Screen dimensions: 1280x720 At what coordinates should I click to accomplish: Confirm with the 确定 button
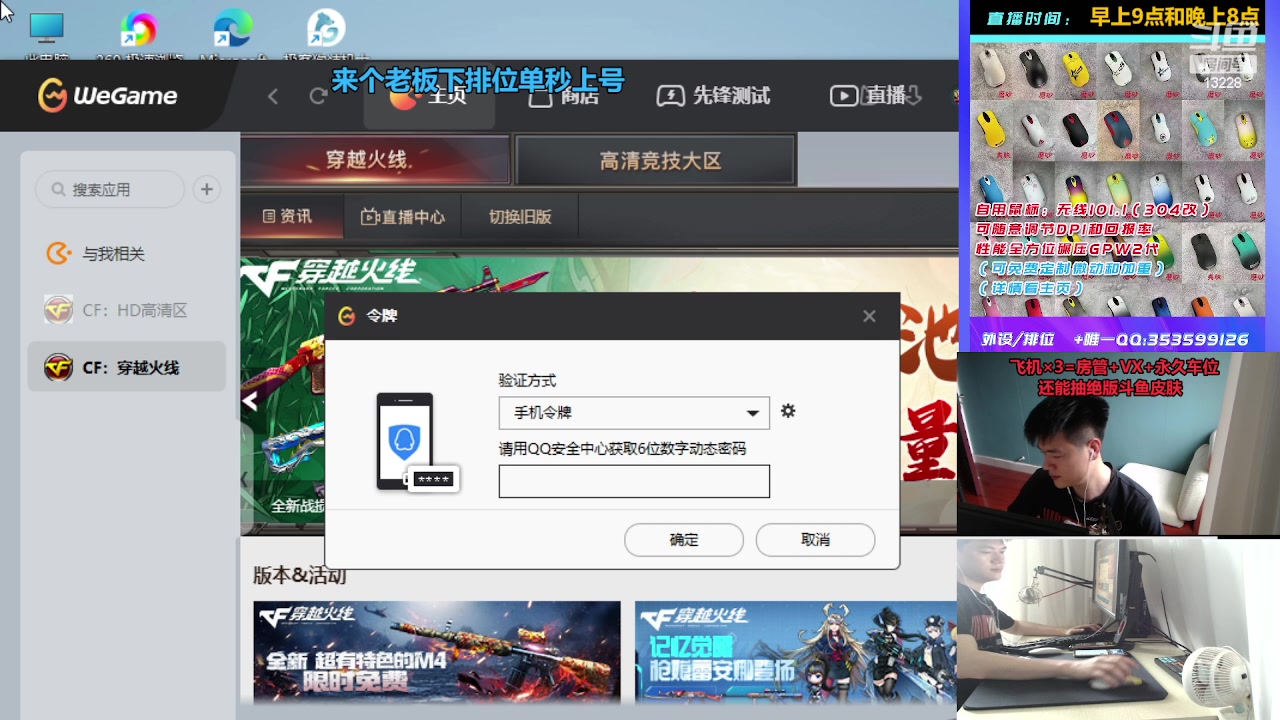point(684,540)
